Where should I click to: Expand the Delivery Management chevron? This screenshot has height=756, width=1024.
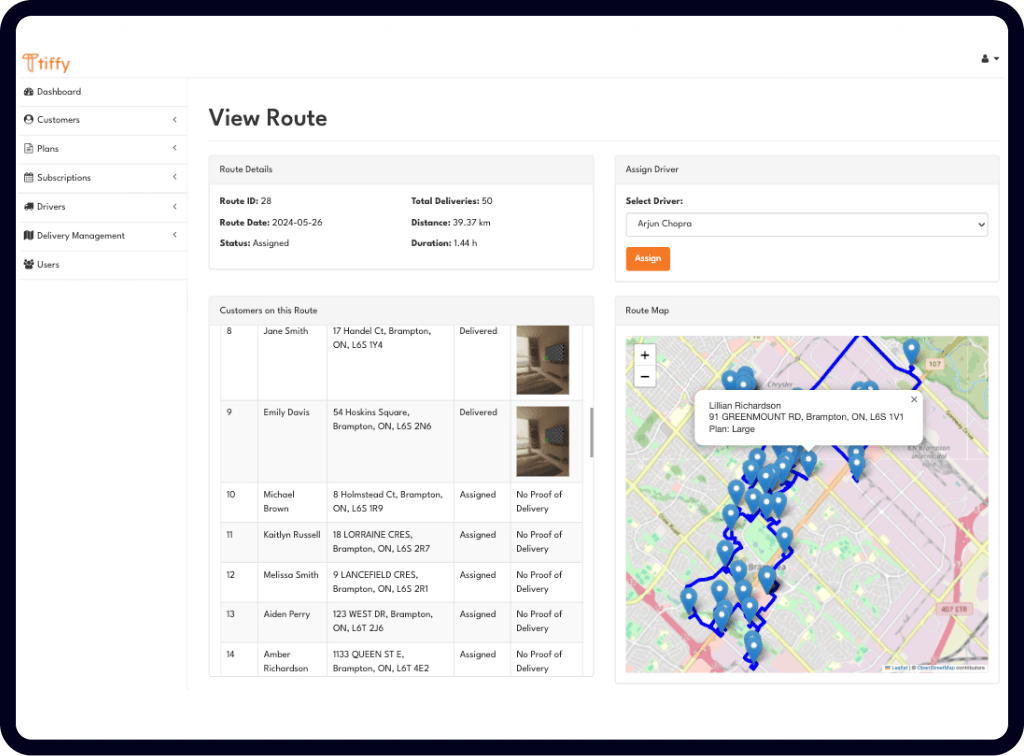click(174, 236)
